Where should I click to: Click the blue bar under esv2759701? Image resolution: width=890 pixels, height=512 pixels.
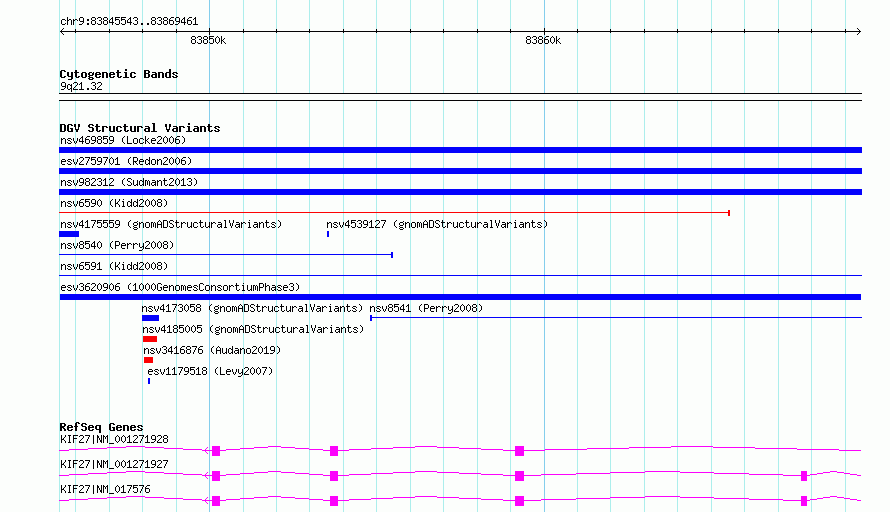(x=460, y=171)
